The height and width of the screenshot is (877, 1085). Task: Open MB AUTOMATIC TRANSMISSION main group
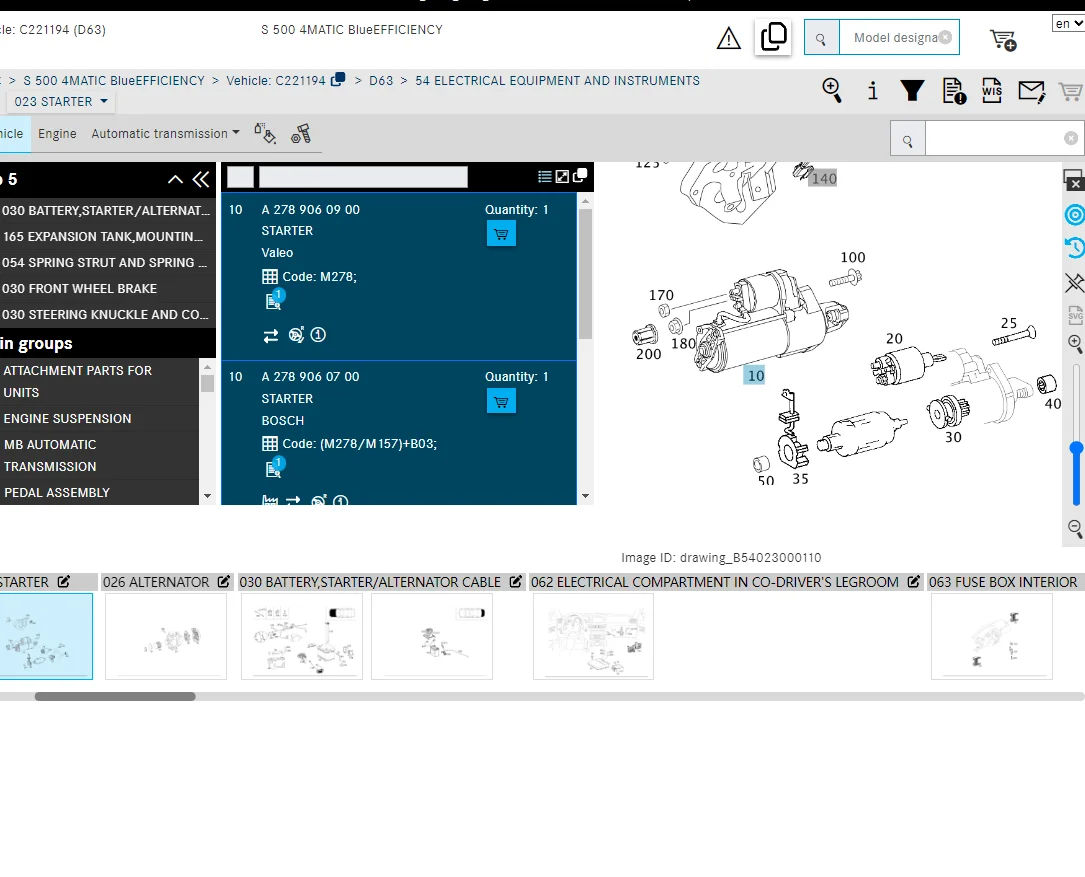coord(99,455)
